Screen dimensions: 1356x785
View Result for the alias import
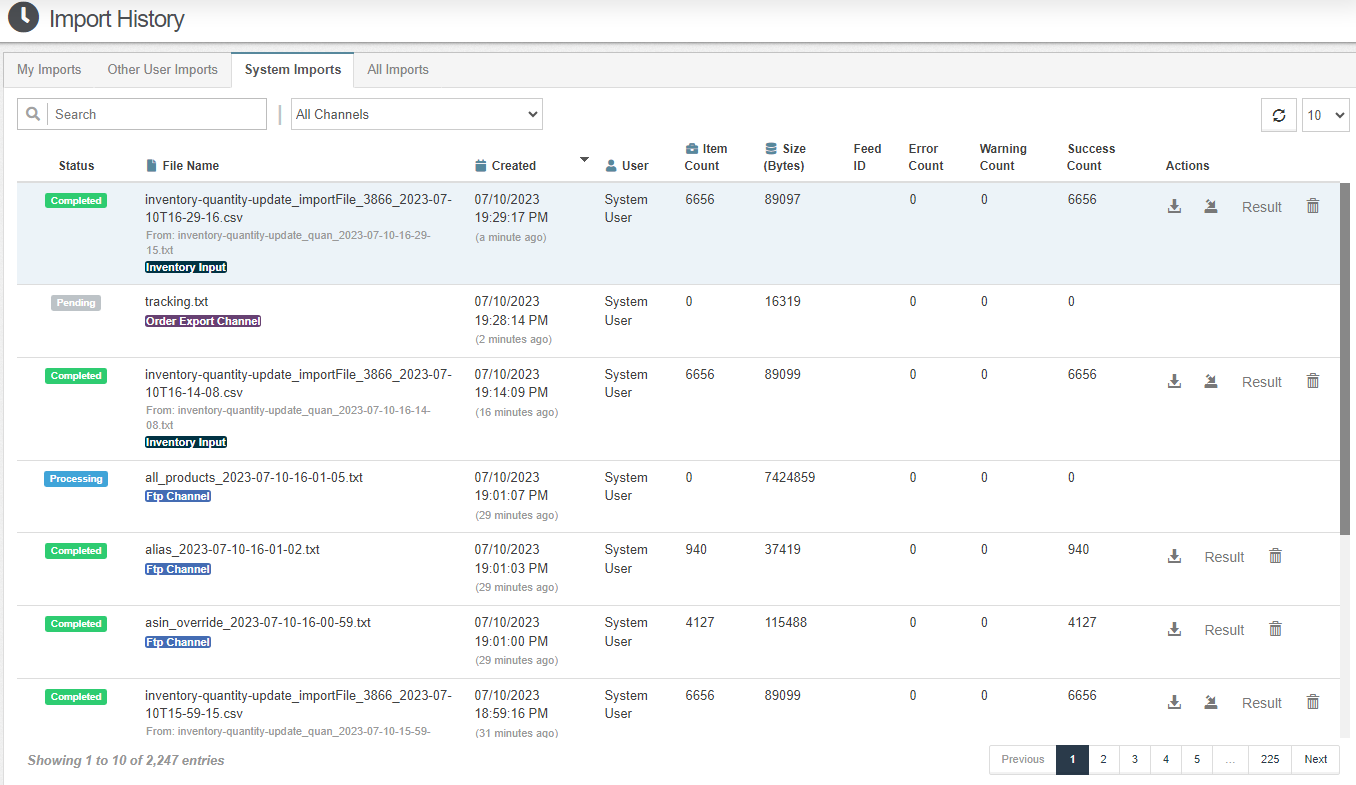[x=1224, y=557]
